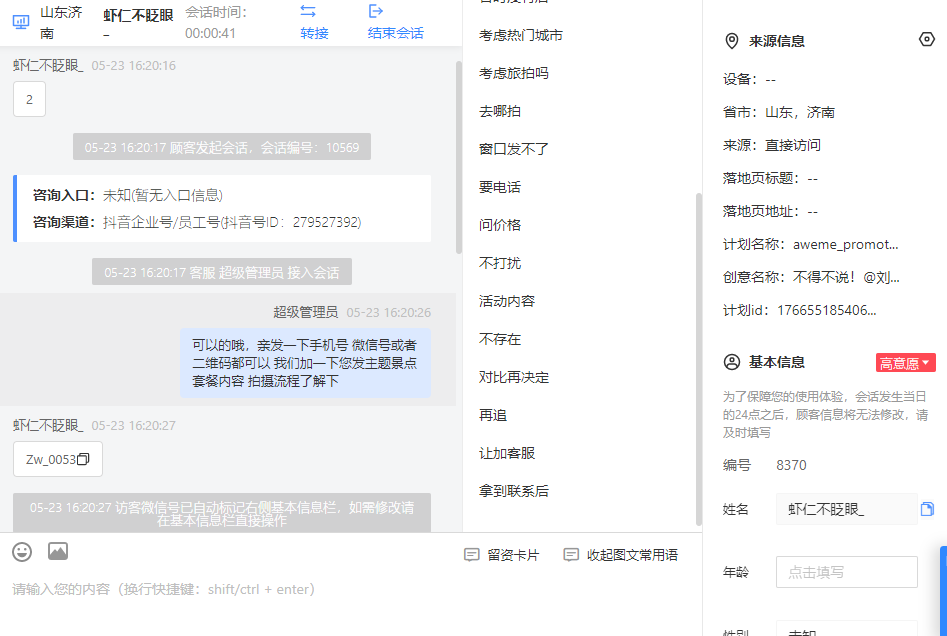
Task: End the chat with 结束会话
Action: click(396, 22)
